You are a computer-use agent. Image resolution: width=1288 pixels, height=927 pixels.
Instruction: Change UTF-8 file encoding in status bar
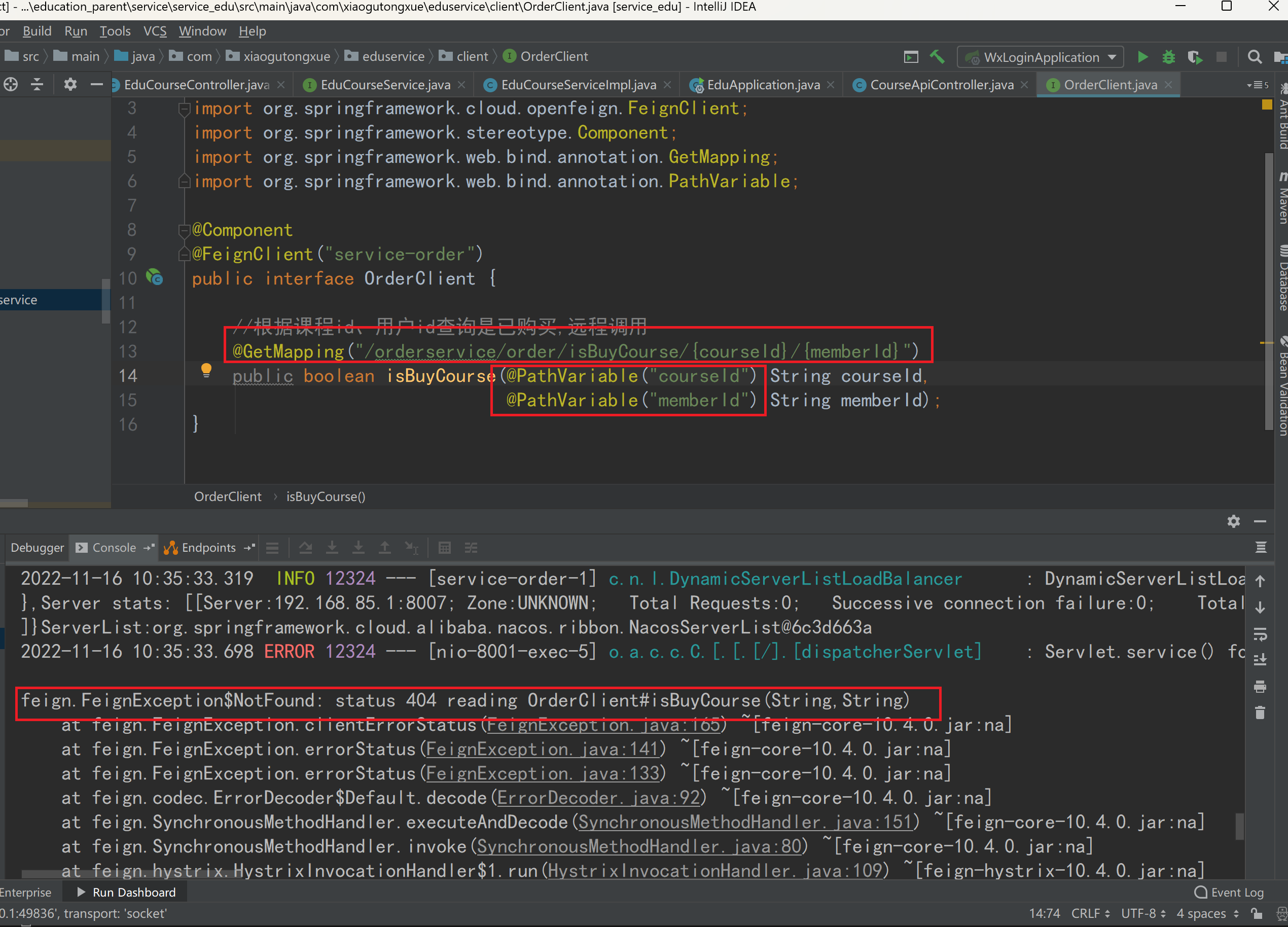click(1143, 913)
